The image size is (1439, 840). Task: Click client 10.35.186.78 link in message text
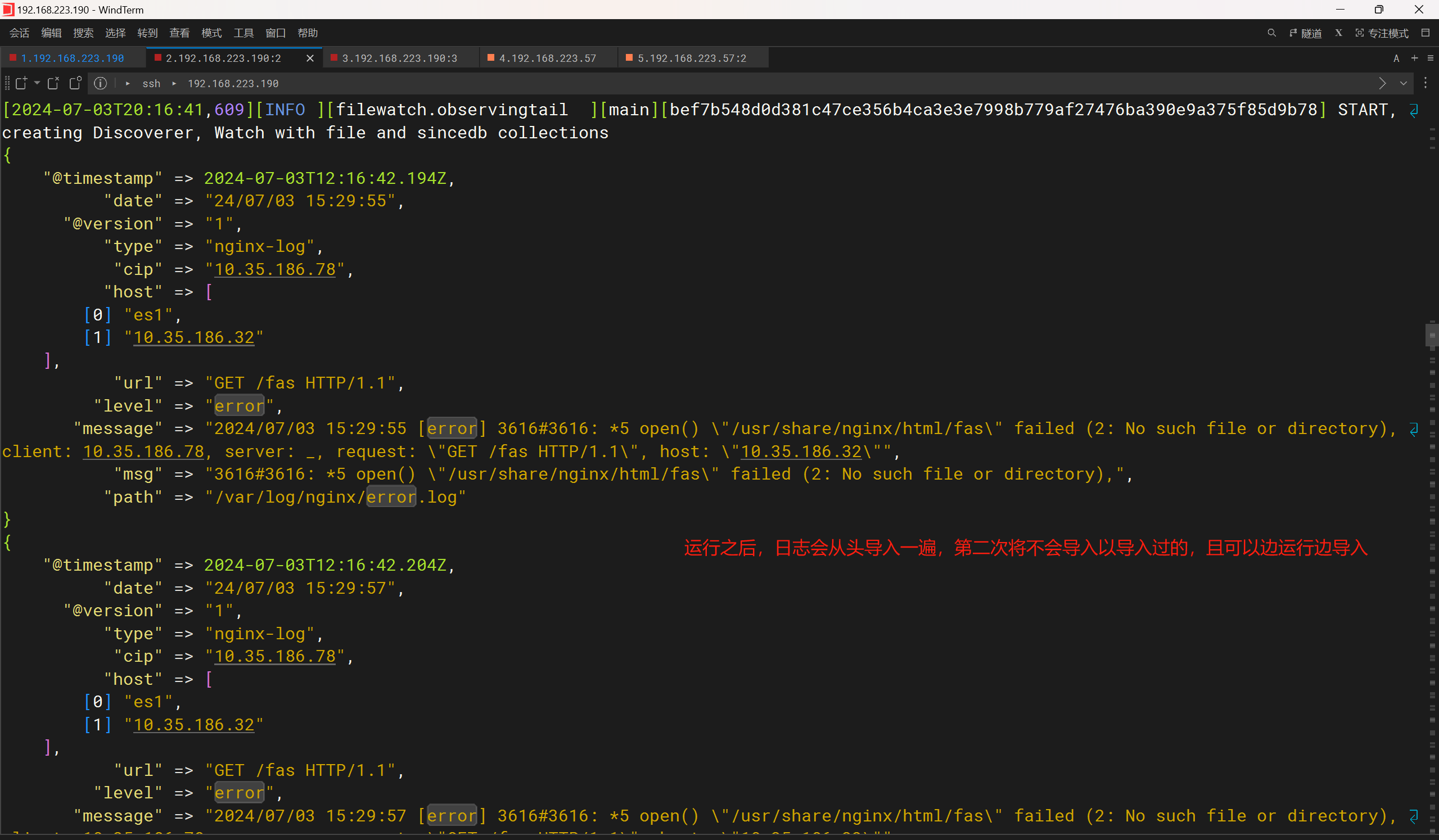pos(143,451)
